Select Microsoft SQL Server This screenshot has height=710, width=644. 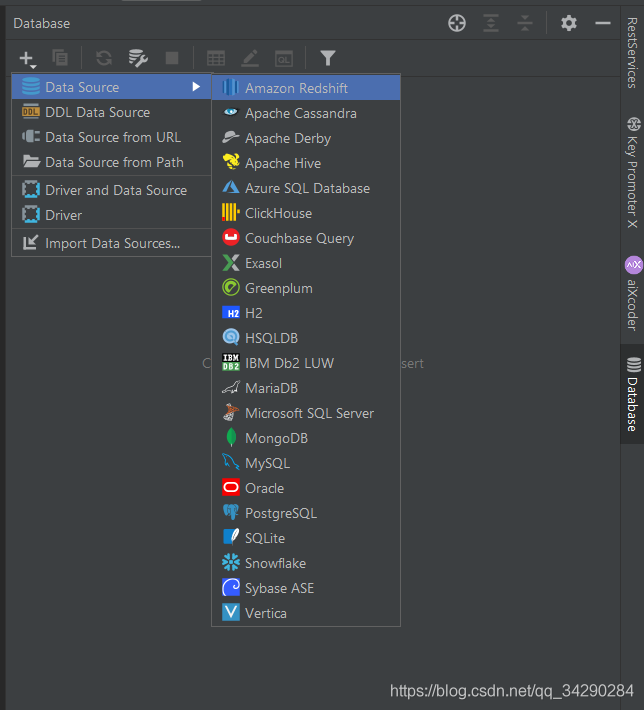click(306, 413)
